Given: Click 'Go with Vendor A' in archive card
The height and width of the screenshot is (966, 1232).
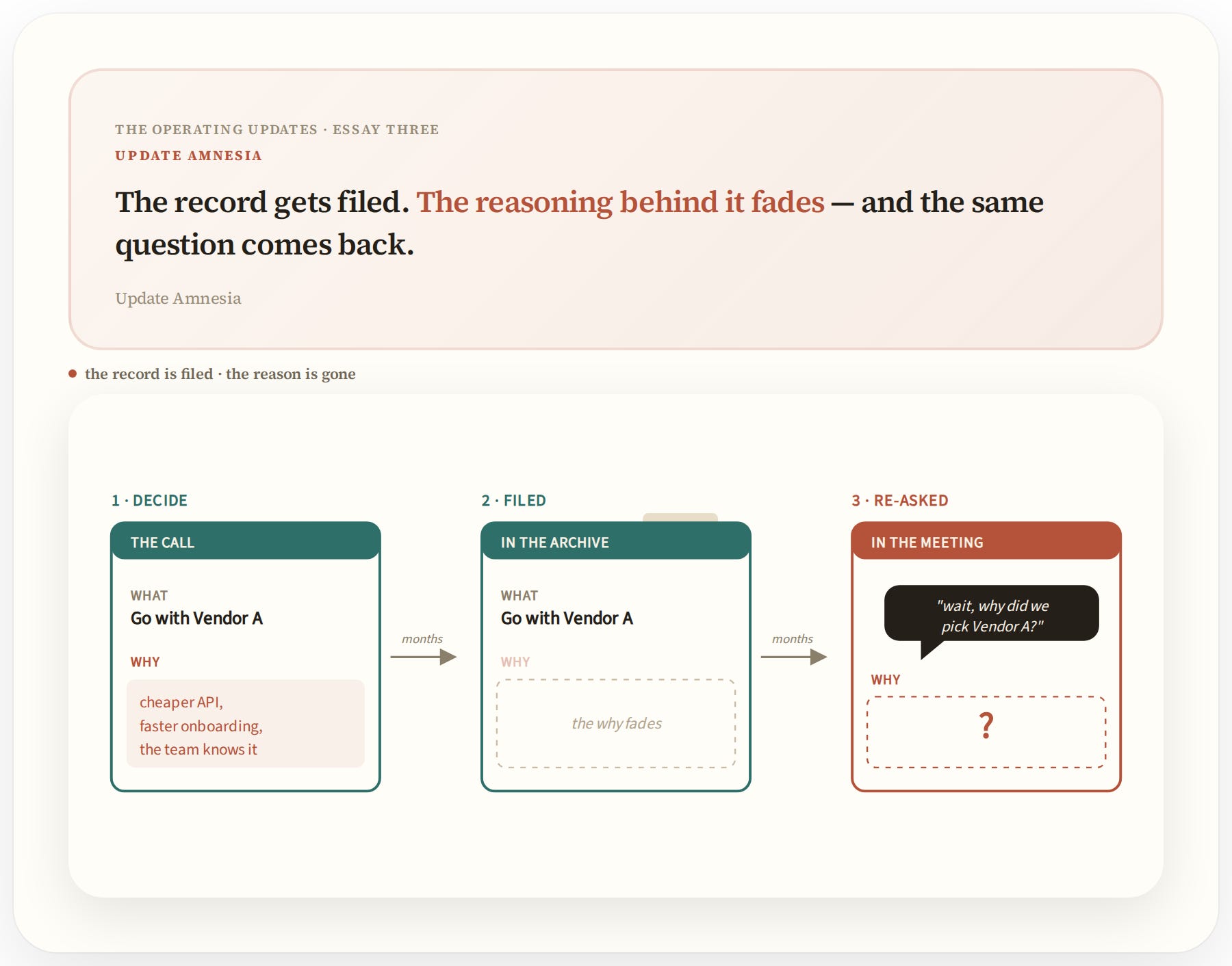Looking at the screenshot, I should (x=567, y=618).
